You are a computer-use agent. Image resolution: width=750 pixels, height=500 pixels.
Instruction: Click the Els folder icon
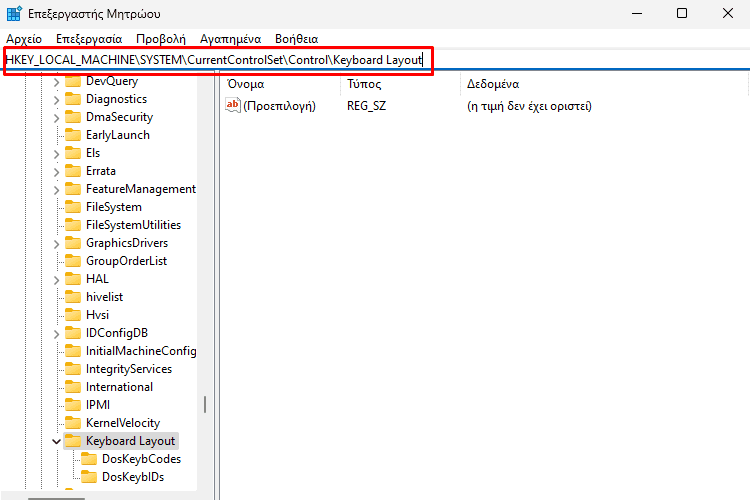pyautogui.click(x=73, y=153)
